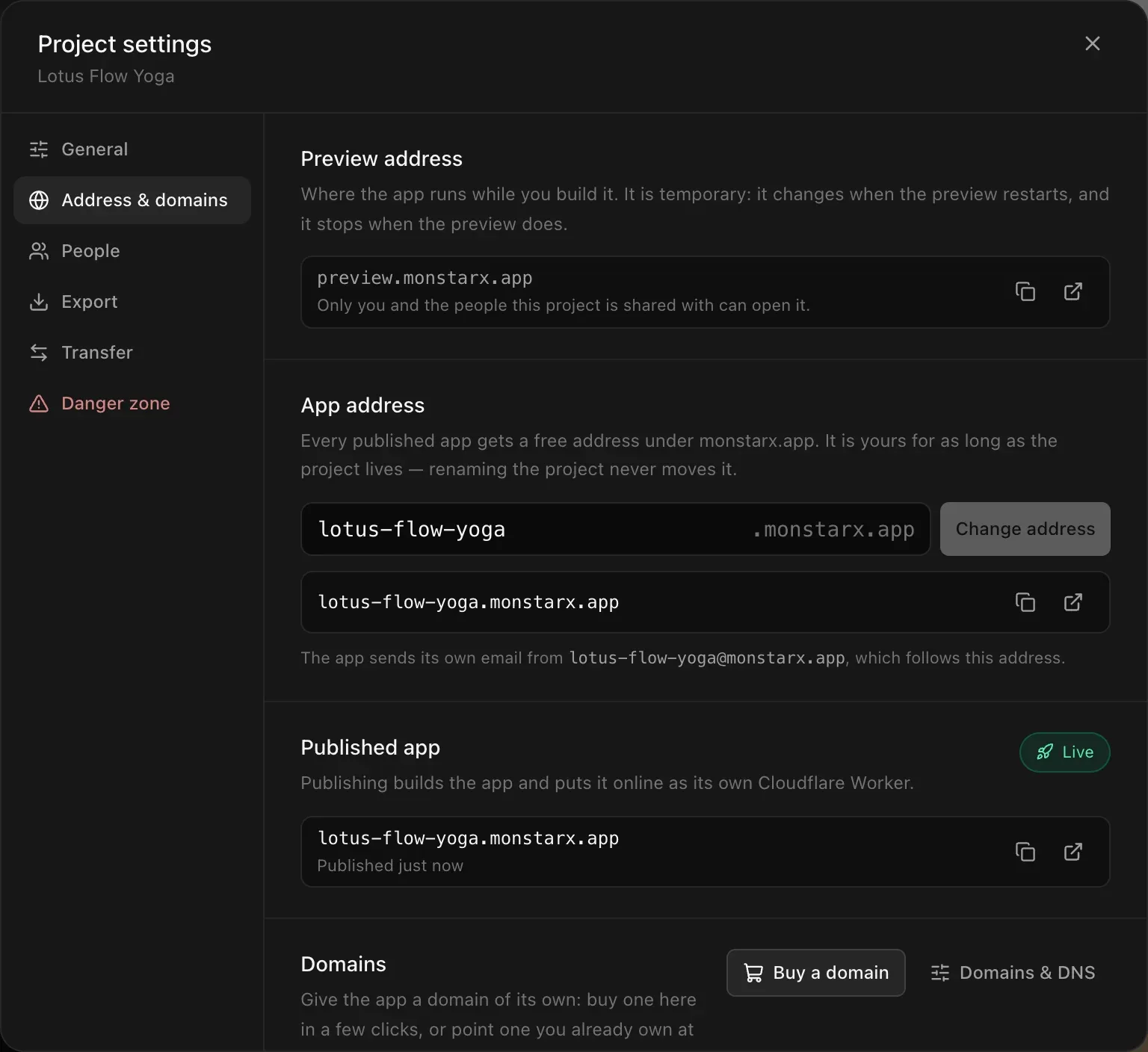Select the Address & domains section
1148x1052 pixels.
pyautogui.click(x=132, y=200)
